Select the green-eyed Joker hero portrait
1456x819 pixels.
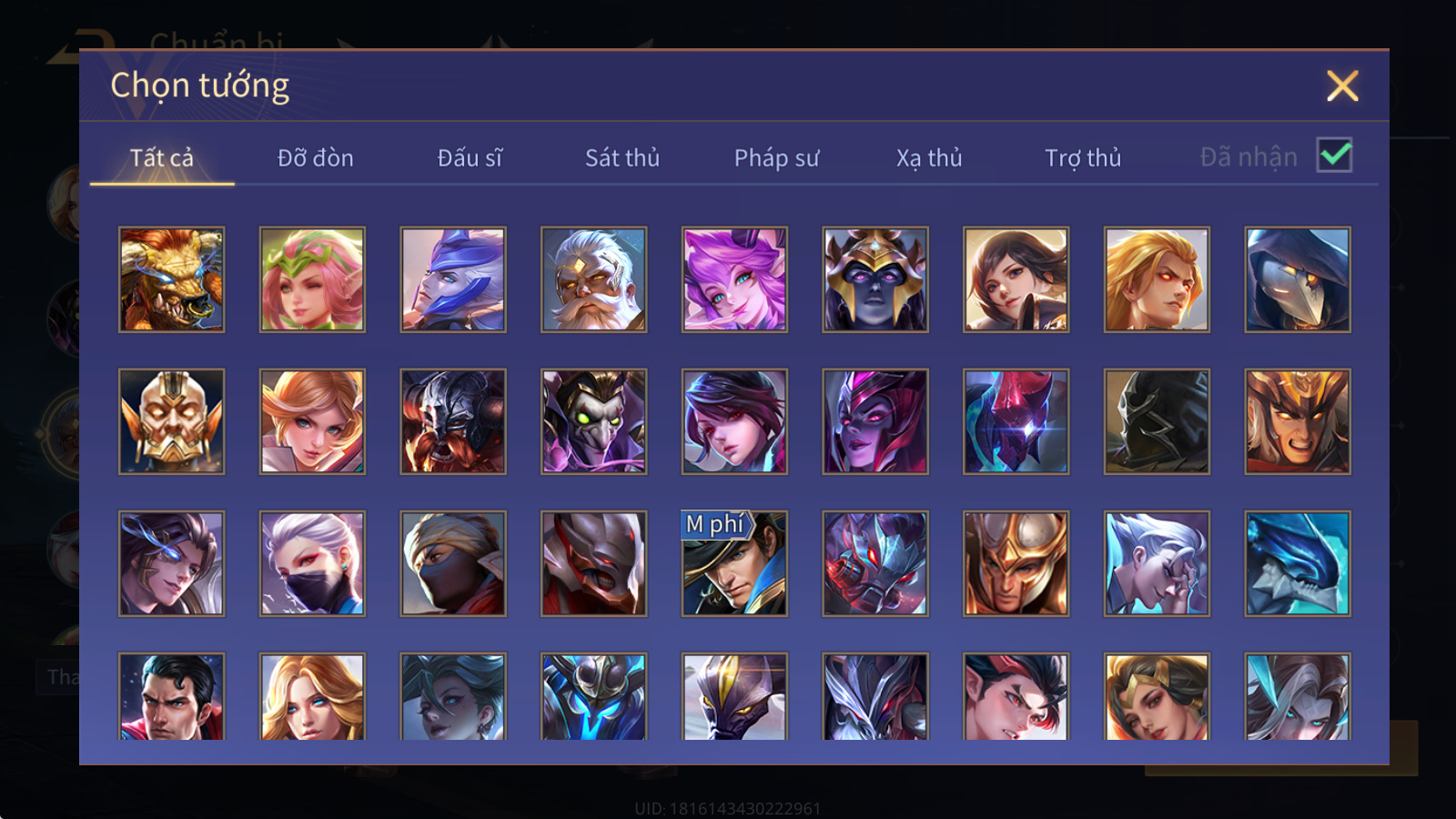[x=593, y=421]
